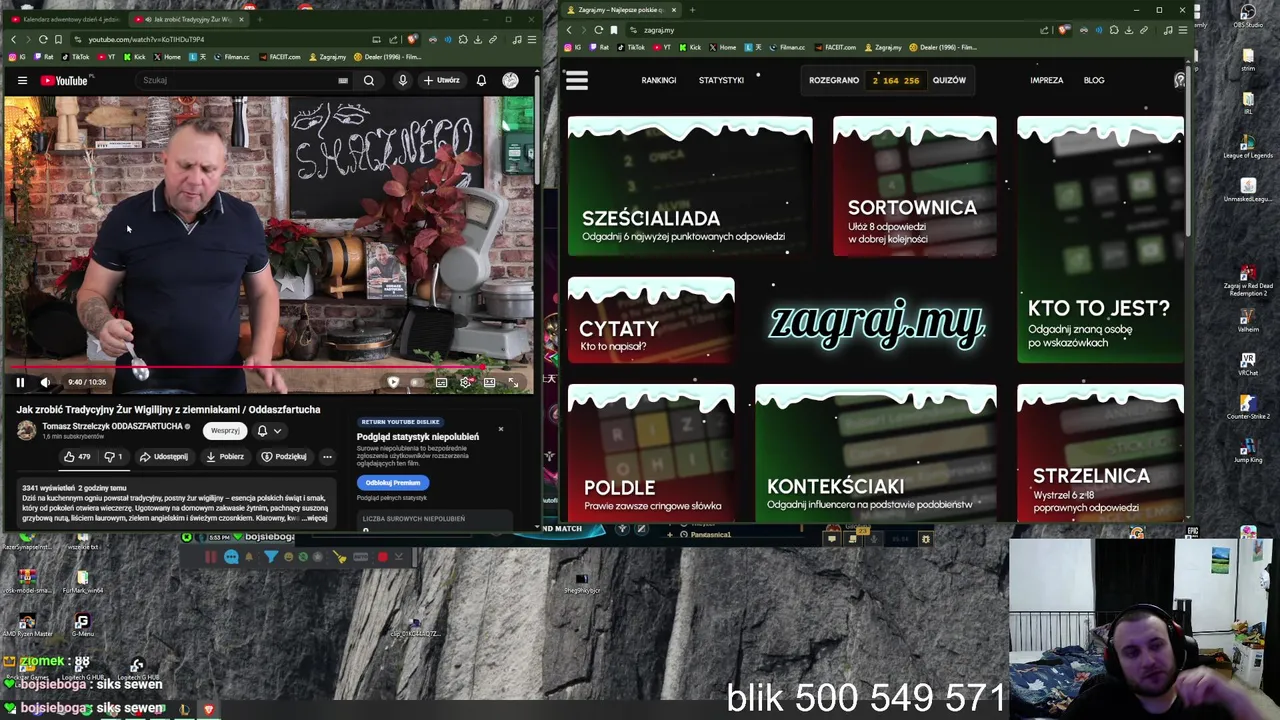
Task: Select the Zagraj.my browser tab
Action: tap(622, 10)
